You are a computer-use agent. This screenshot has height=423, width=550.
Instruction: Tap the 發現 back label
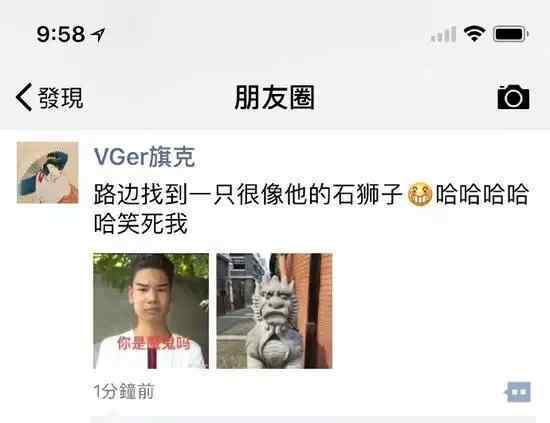pos(61,98)
